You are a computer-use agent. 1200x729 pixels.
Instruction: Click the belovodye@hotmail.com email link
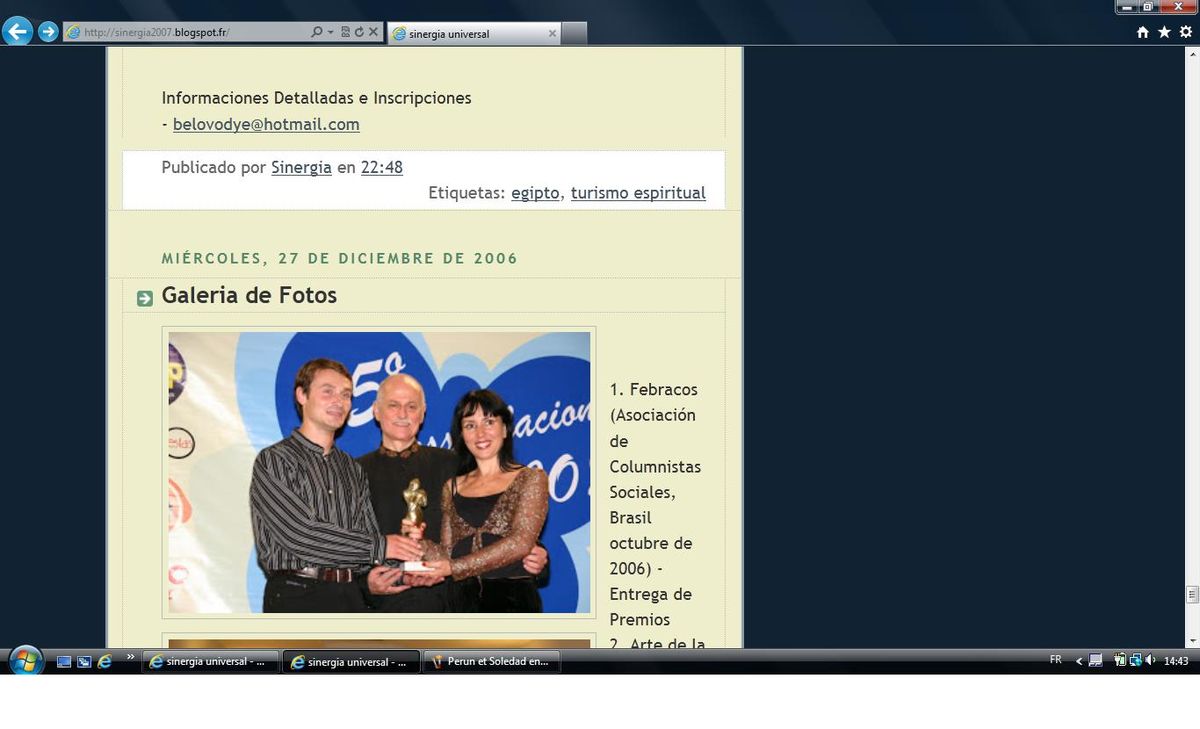(x=266, y=125)
